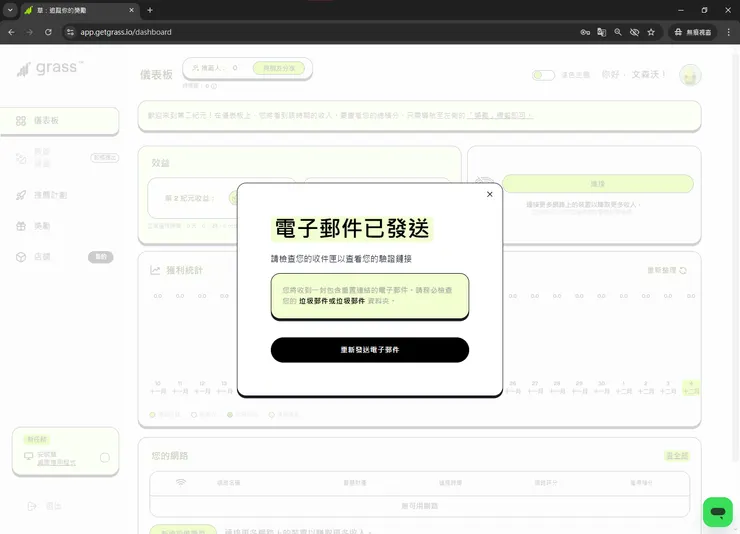
Task: Select the Grass dashboard browser tab
Action: (80, 10)
